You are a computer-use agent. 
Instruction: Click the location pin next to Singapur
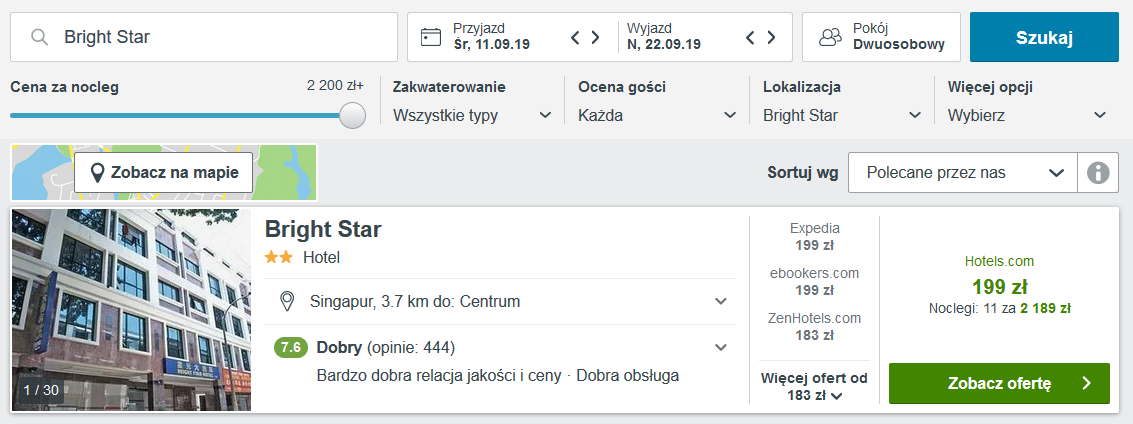(287, 301)
